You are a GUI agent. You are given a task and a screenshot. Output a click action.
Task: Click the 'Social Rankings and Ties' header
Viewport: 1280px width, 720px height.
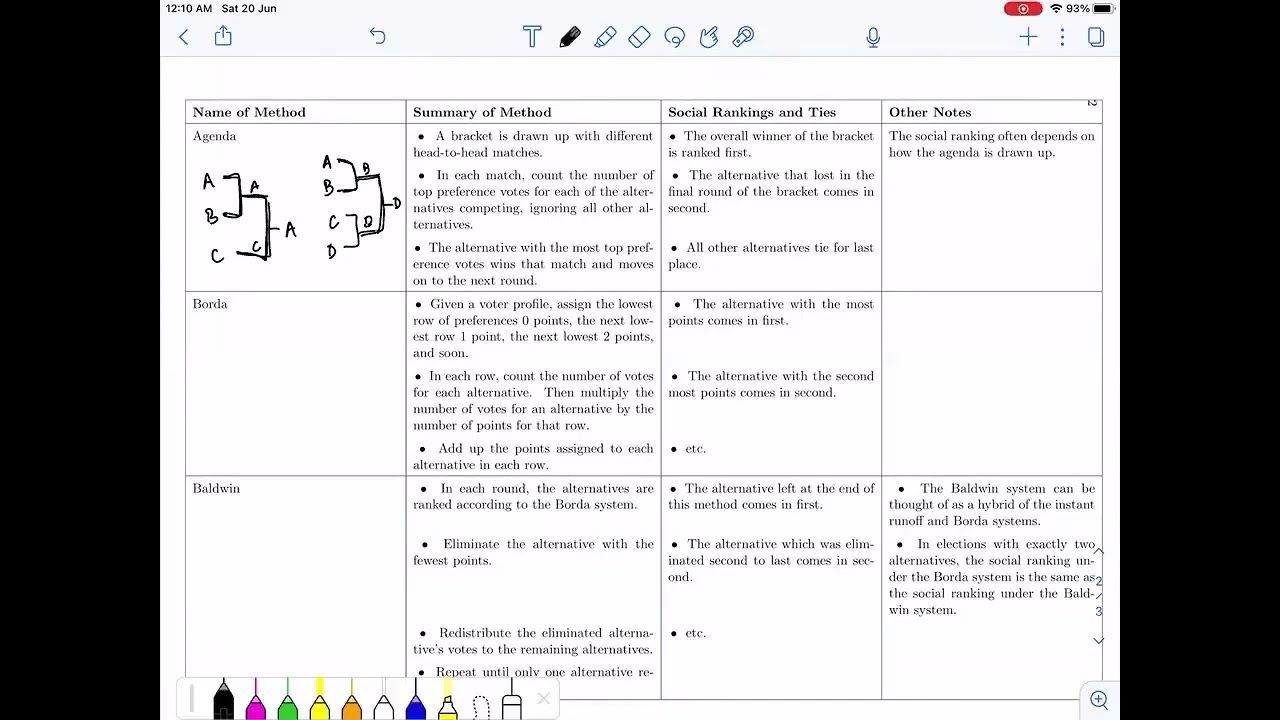pyautogui.click(x=751, y=112)
